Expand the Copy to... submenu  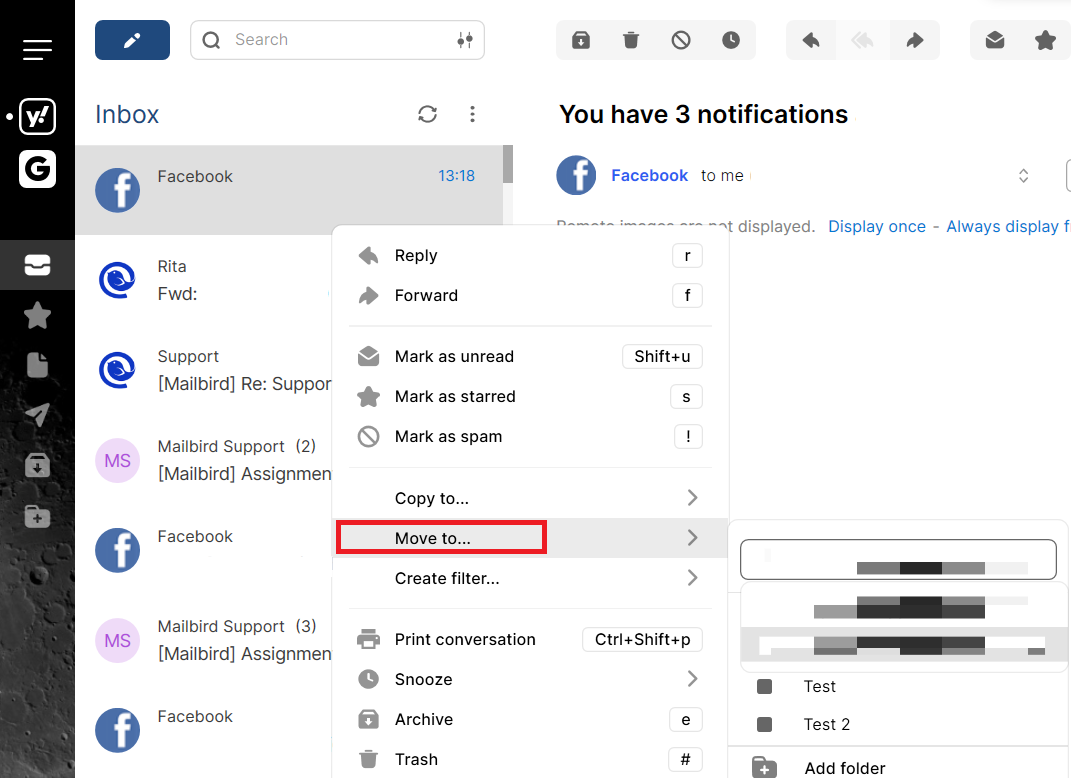click(x=530, y=498)
